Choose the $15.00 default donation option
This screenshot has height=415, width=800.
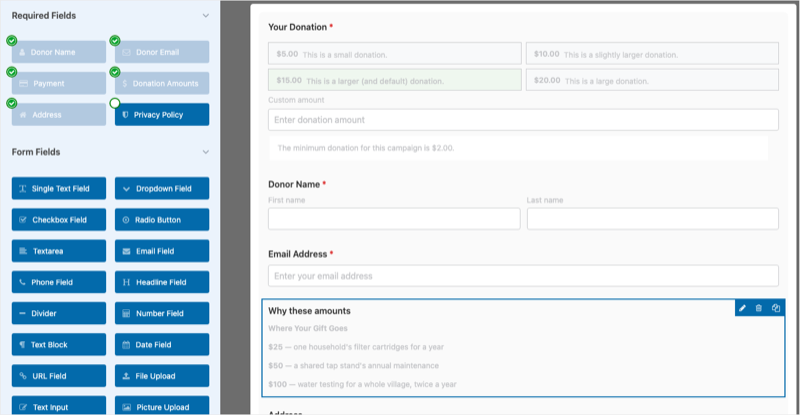[395, 80]
